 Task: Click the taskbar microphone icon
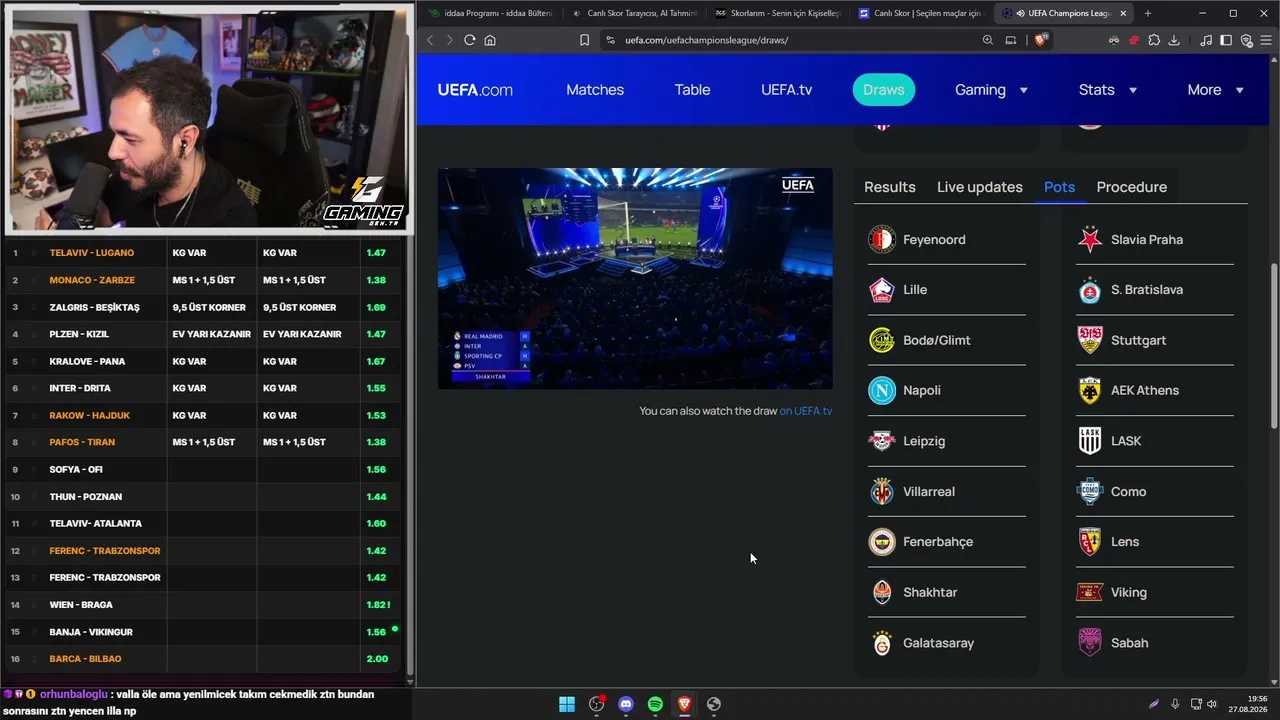[1175, 704]
